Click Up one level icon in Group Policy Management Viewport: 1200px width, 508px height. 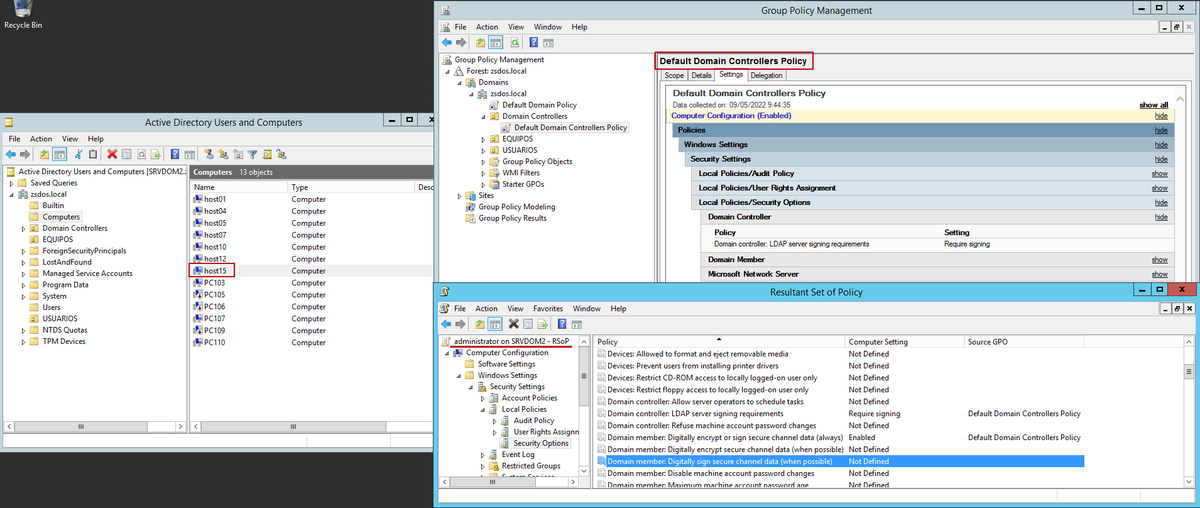480,42
